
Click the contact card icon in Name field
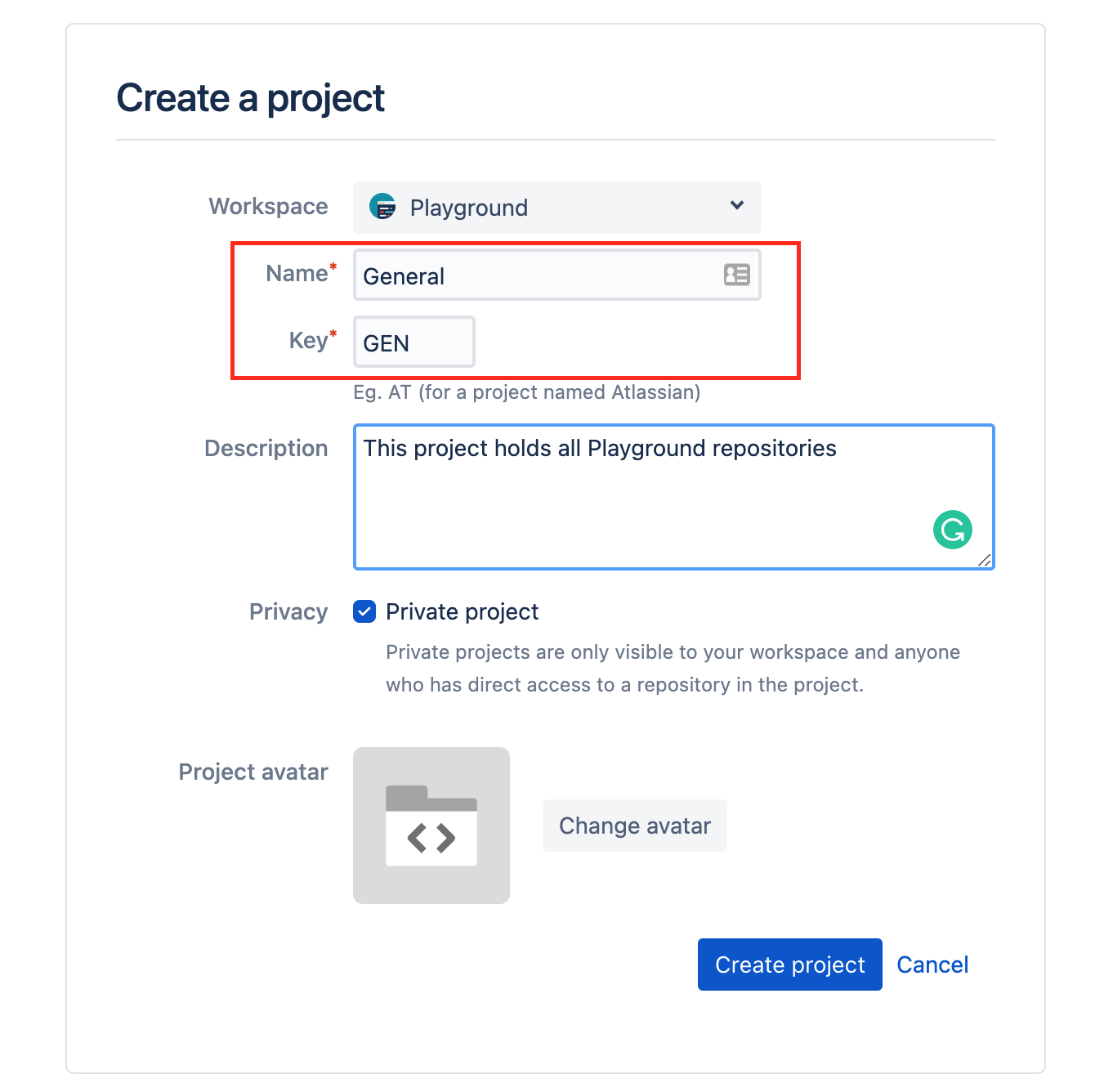coord(737,275)
